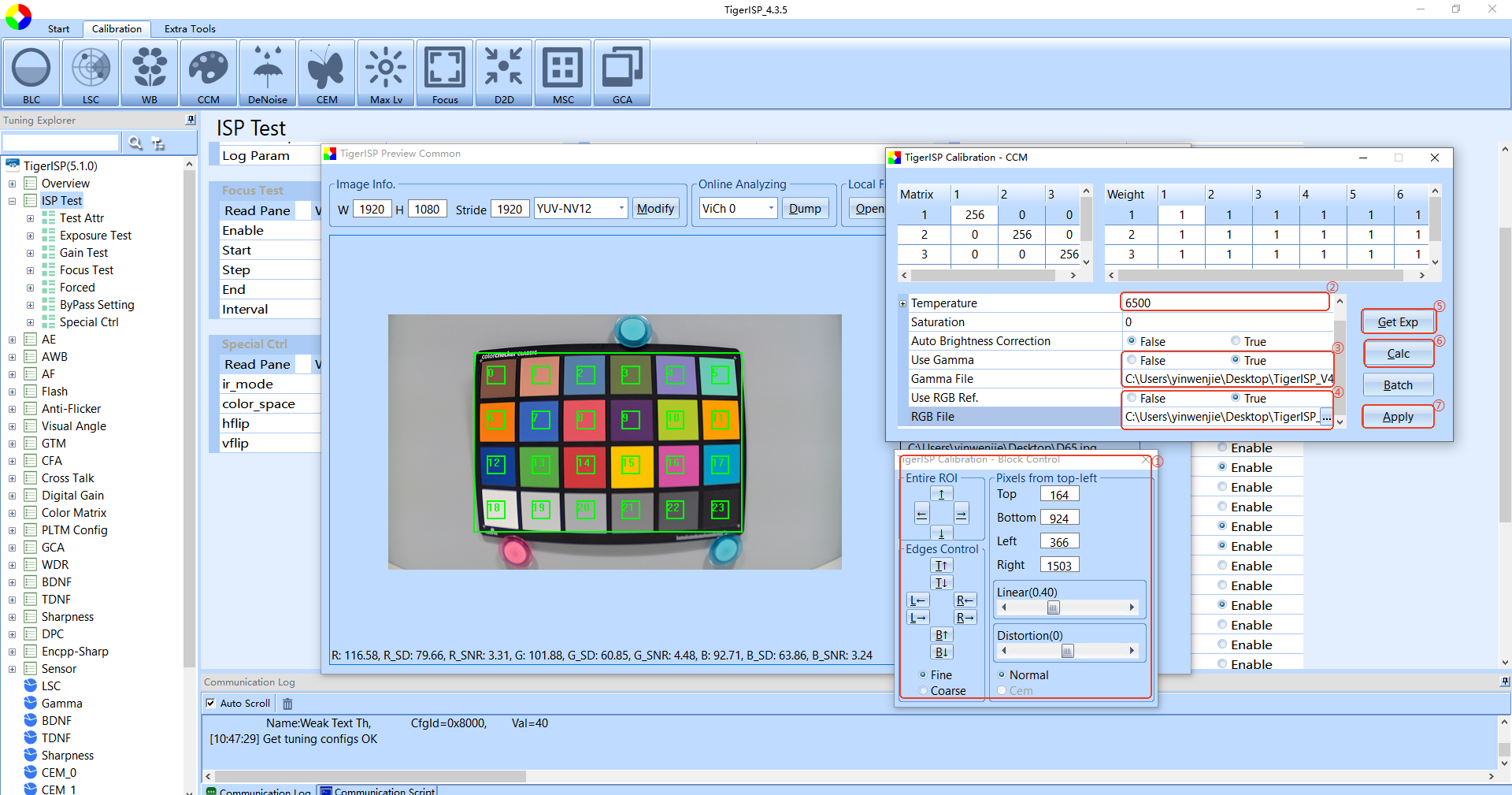Image resolution: width=1512 pixels, height=795 pixels.
Task: Set Use Gamma to False
Action: point(1132,360)
